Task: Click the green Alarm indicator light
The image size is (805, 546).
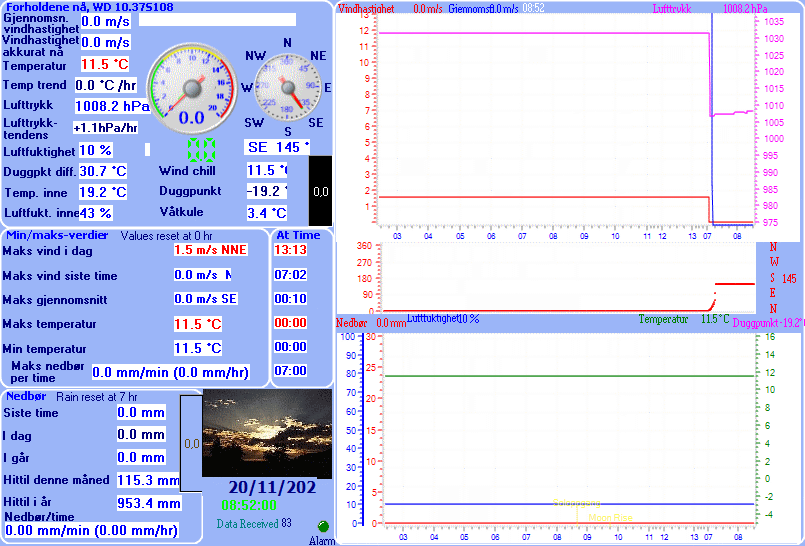Action: pos(323,526)
